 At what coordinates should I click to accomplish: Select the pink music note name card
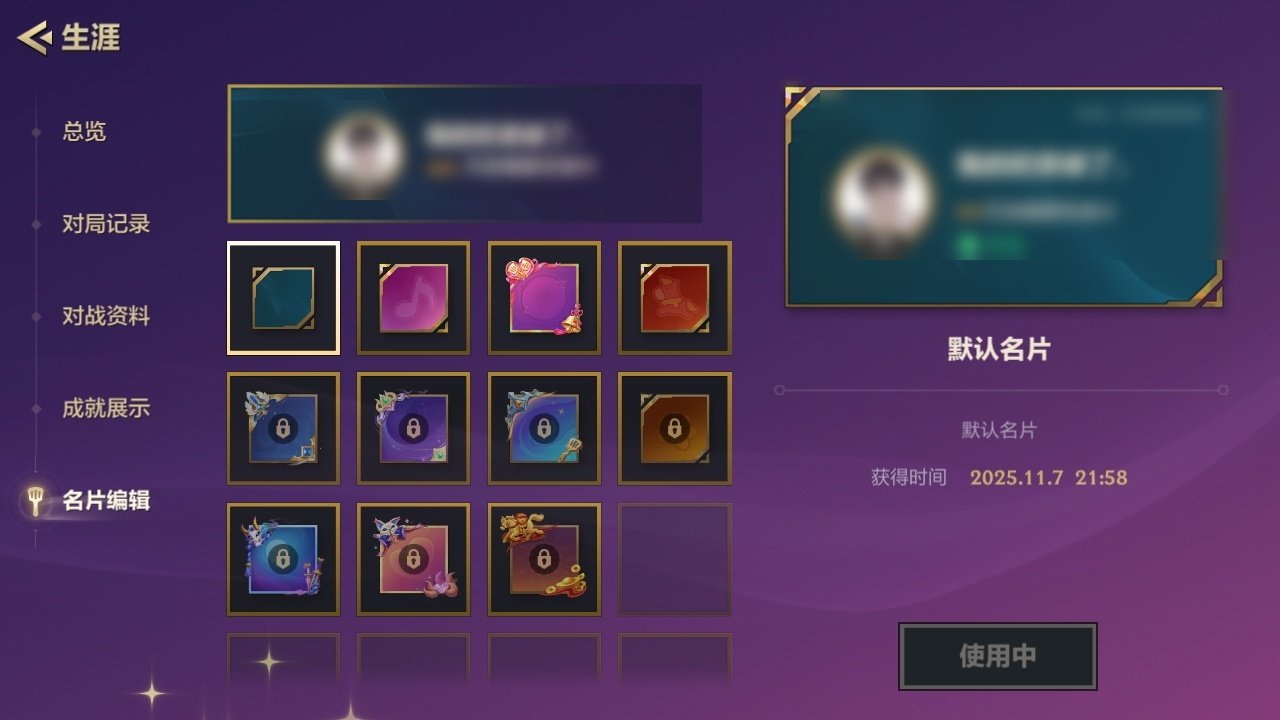pyautogui.click(x=413, y=298)
